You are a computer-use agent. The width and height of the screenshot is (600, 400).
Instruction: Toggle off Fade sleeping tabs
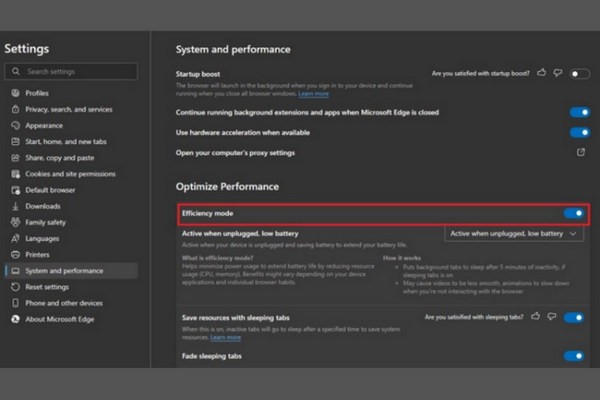pyautogui.click(x=573, y=356)
